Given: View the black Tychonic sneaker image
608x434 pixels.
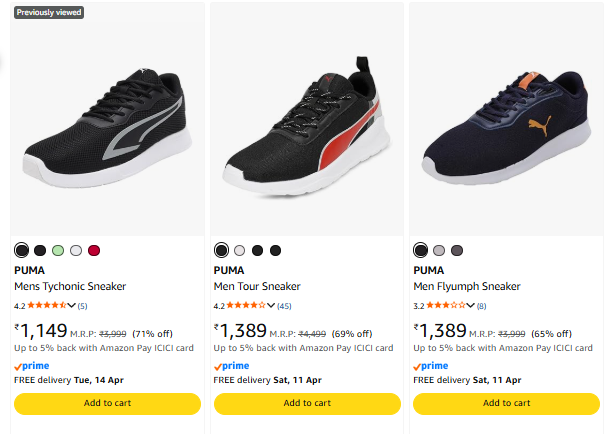Looking at the screenshot, I should click(x=107, y=125).
